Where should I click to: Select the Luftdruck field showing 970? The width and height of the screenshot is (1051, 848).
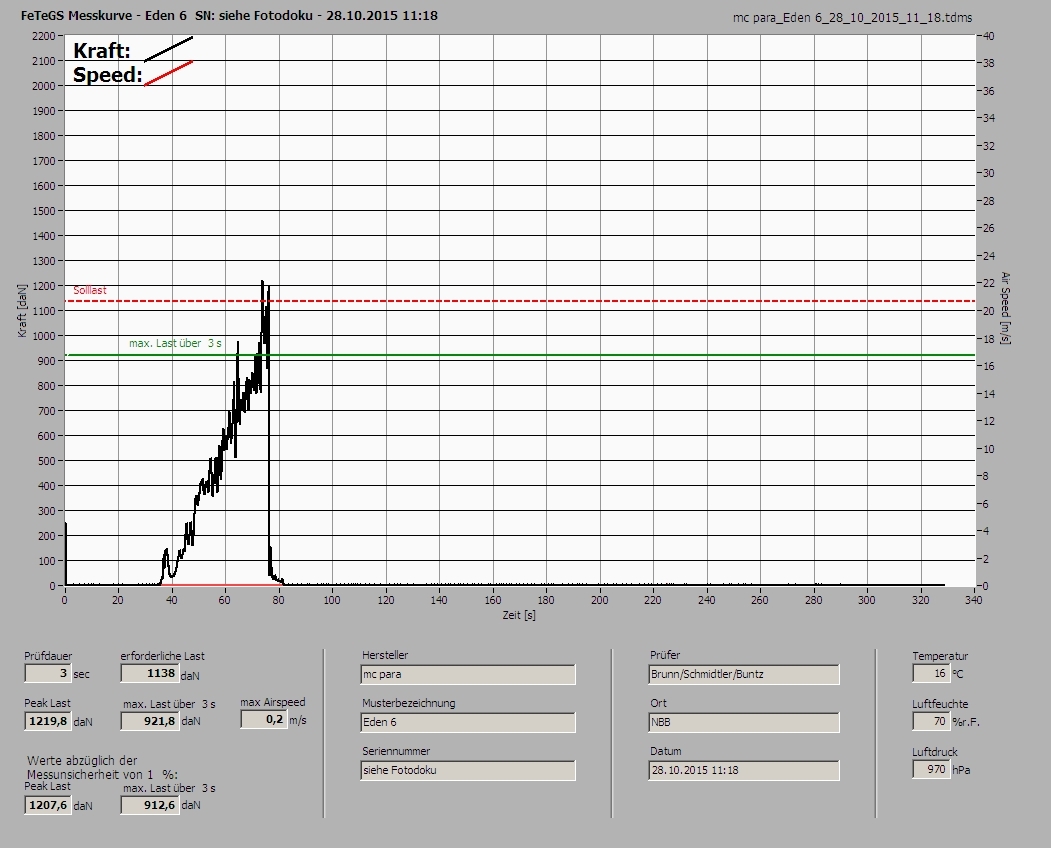click(x=931, y=769)
